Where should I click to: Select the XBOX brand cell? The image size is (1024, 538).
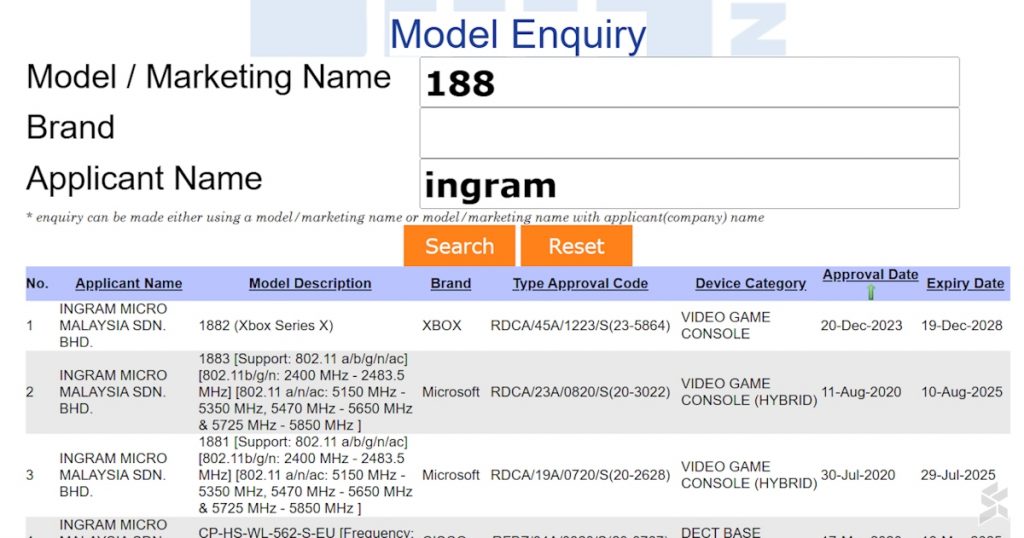coord(441,325)
